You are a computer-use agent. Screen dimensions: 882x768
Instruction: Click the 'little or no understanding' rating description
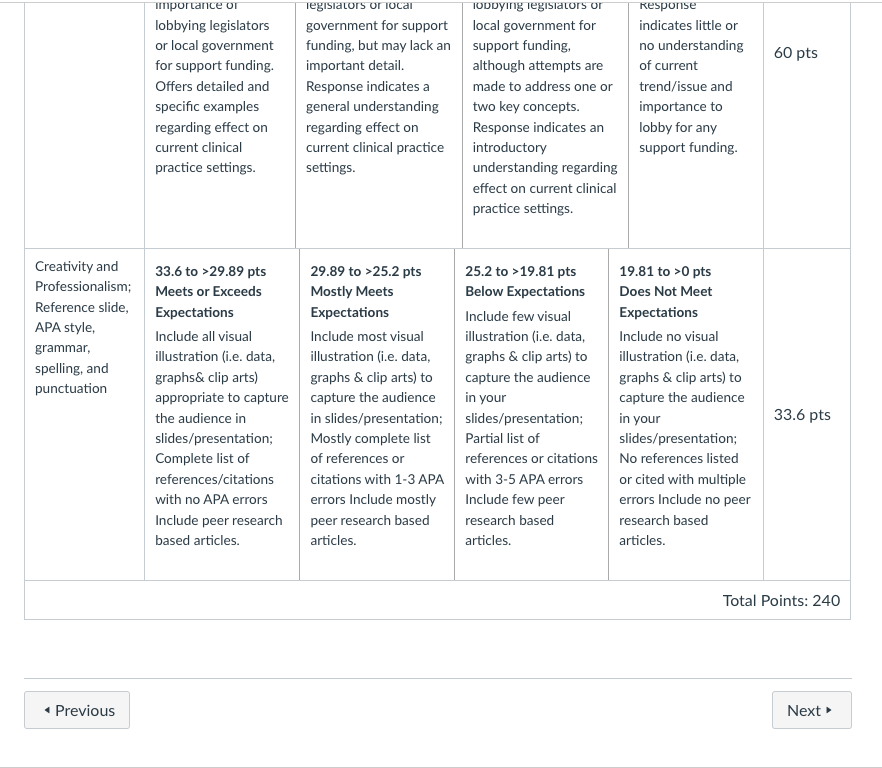pyautogui.click(x=691, y=35)
